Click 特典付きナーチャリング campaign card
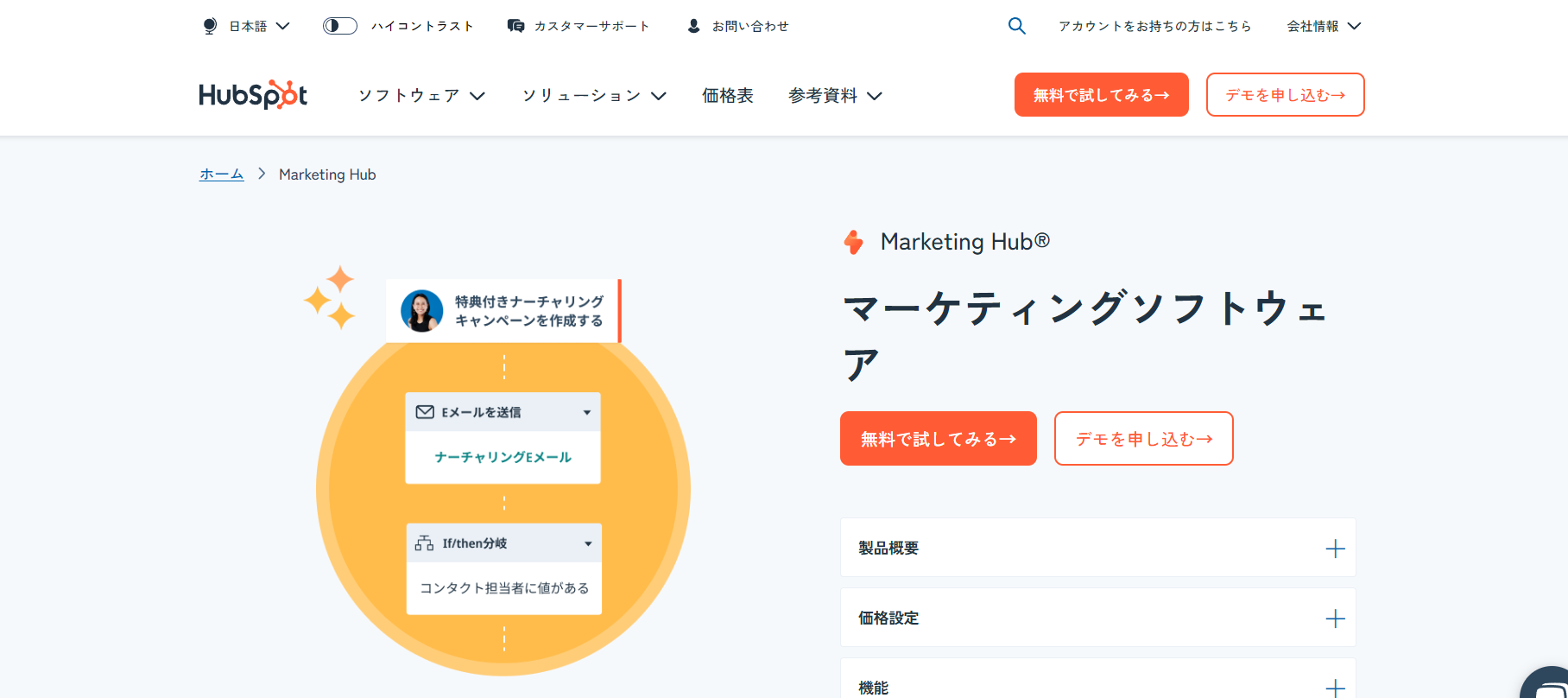This screenshot has height=698, width=1568. (503, 311)
